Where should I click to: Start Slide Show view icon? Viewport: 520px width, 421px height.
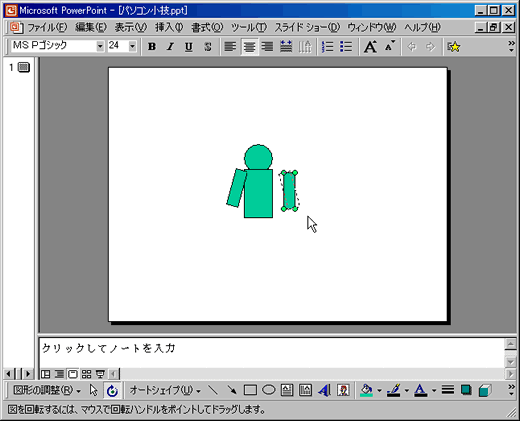pyautogui.click(x=100, y=374)
